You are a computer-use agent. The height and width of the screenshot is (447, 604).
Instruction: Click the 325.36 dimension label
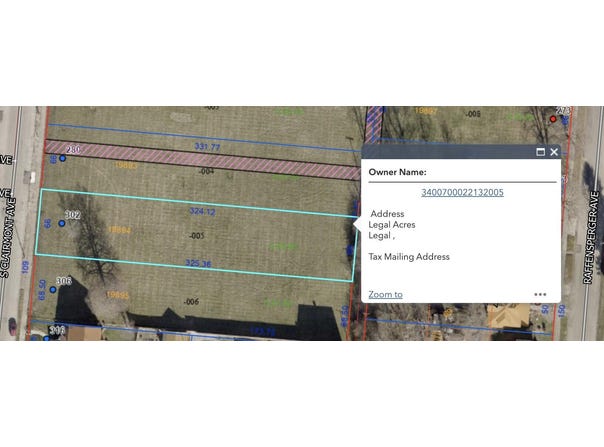tap(198, 263)
